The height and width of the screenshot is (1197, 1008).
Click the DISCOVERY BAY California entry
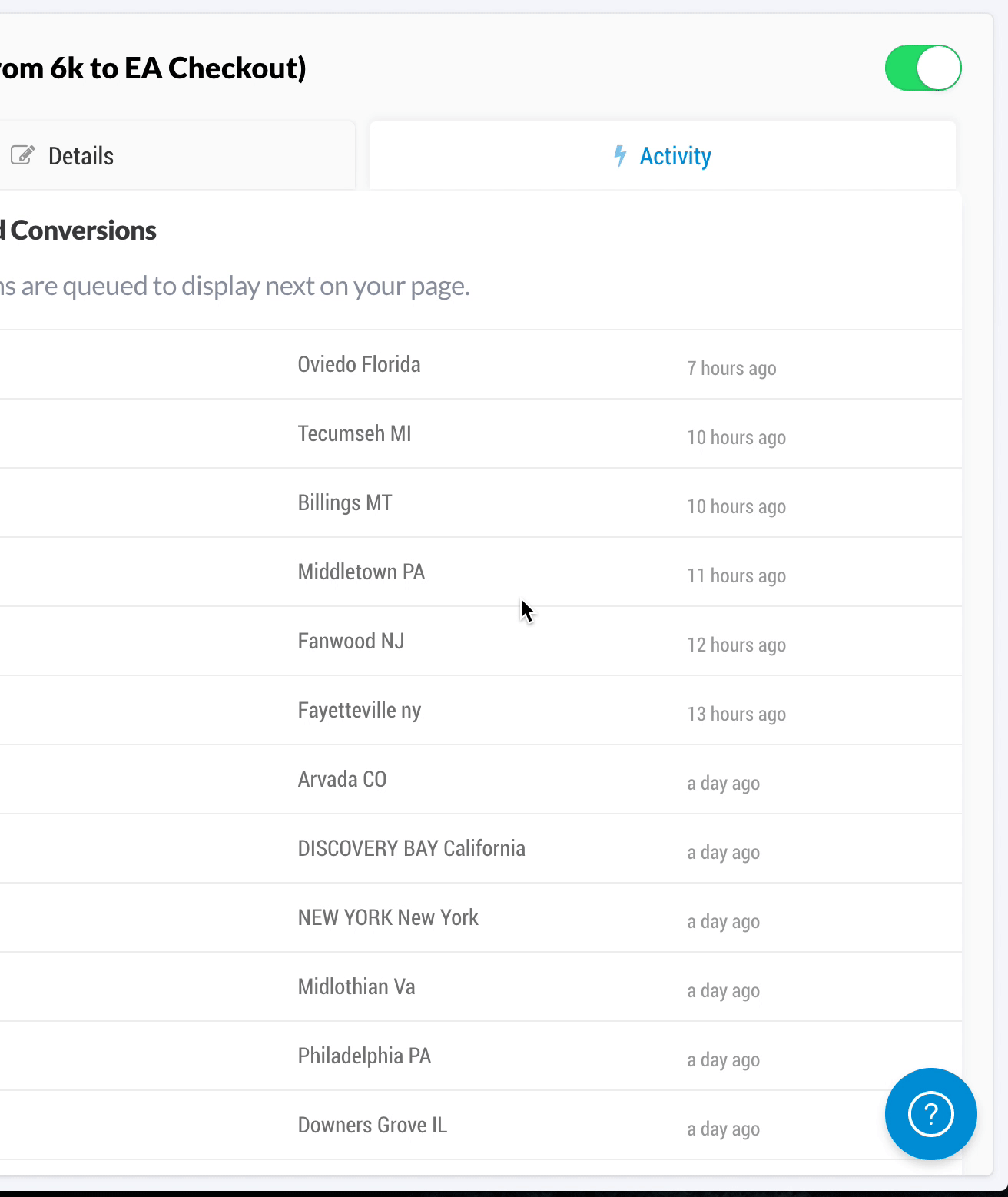412,848
